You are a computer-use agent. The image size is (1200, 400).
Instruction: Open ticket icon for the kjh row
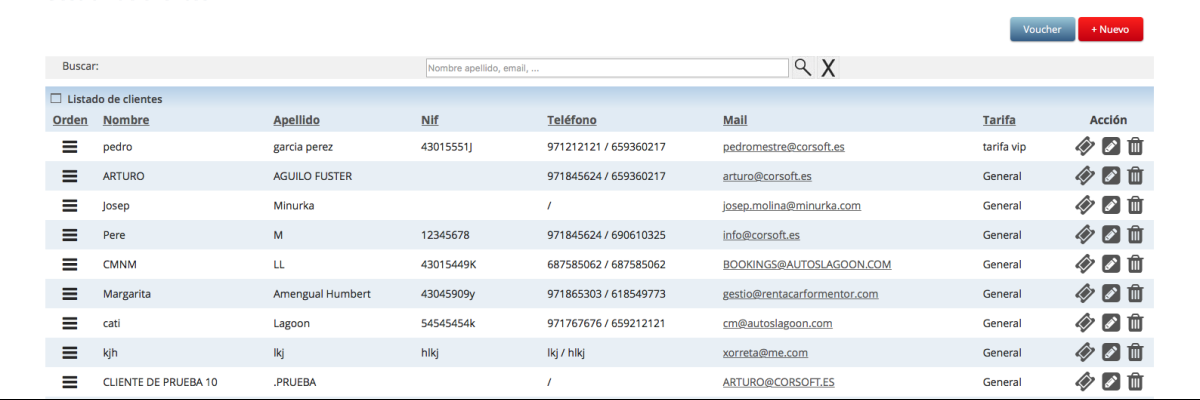pyautogui.click(x=1084, y=352)
